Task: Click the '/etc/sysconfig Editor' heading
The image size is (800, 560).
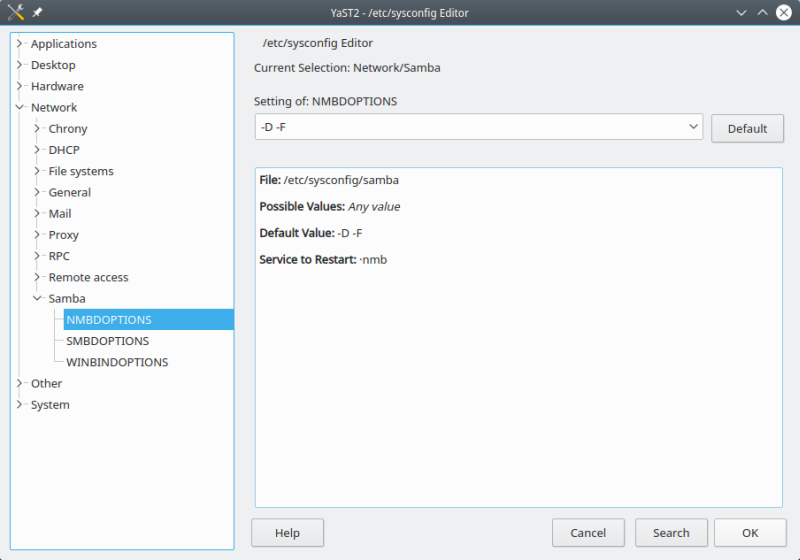Action: click(317, 43)
